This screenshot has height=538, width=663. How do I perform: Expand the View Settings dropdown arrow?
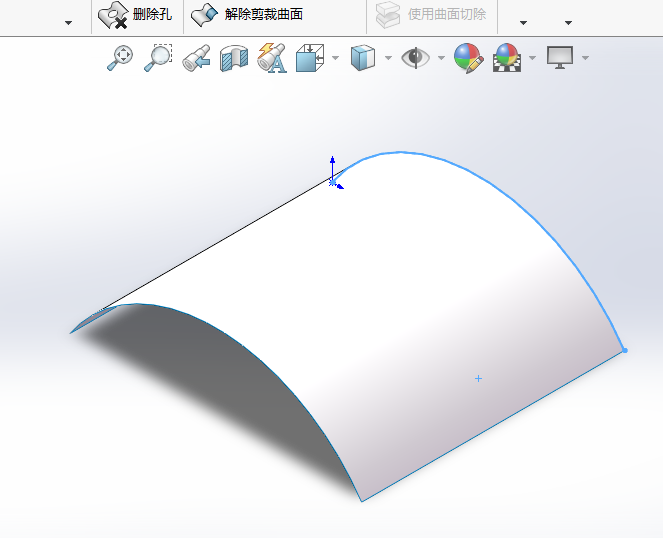tap(585, 58)
